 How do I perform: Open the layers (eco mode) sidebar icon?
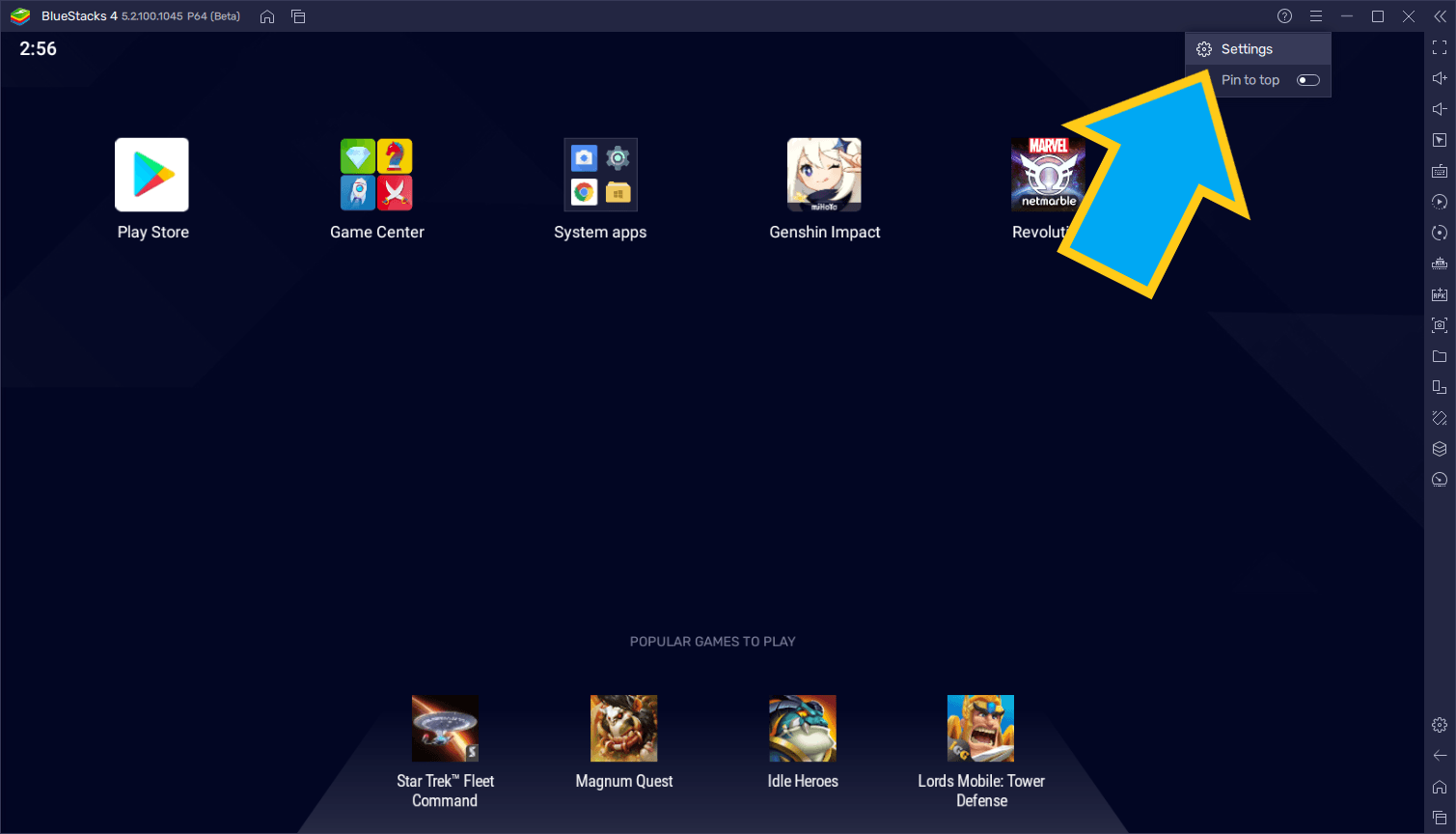tap(1440, 449)
